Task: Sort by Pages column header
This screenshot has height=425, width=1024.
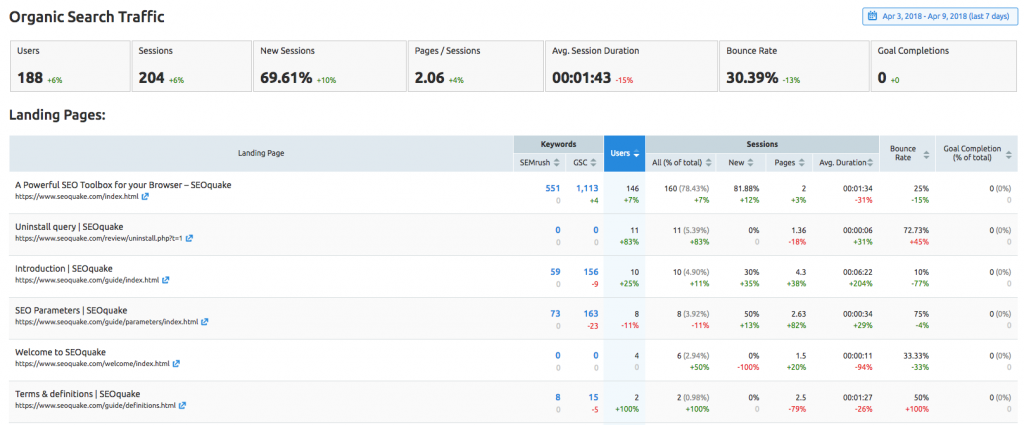Action: (789, 162)
